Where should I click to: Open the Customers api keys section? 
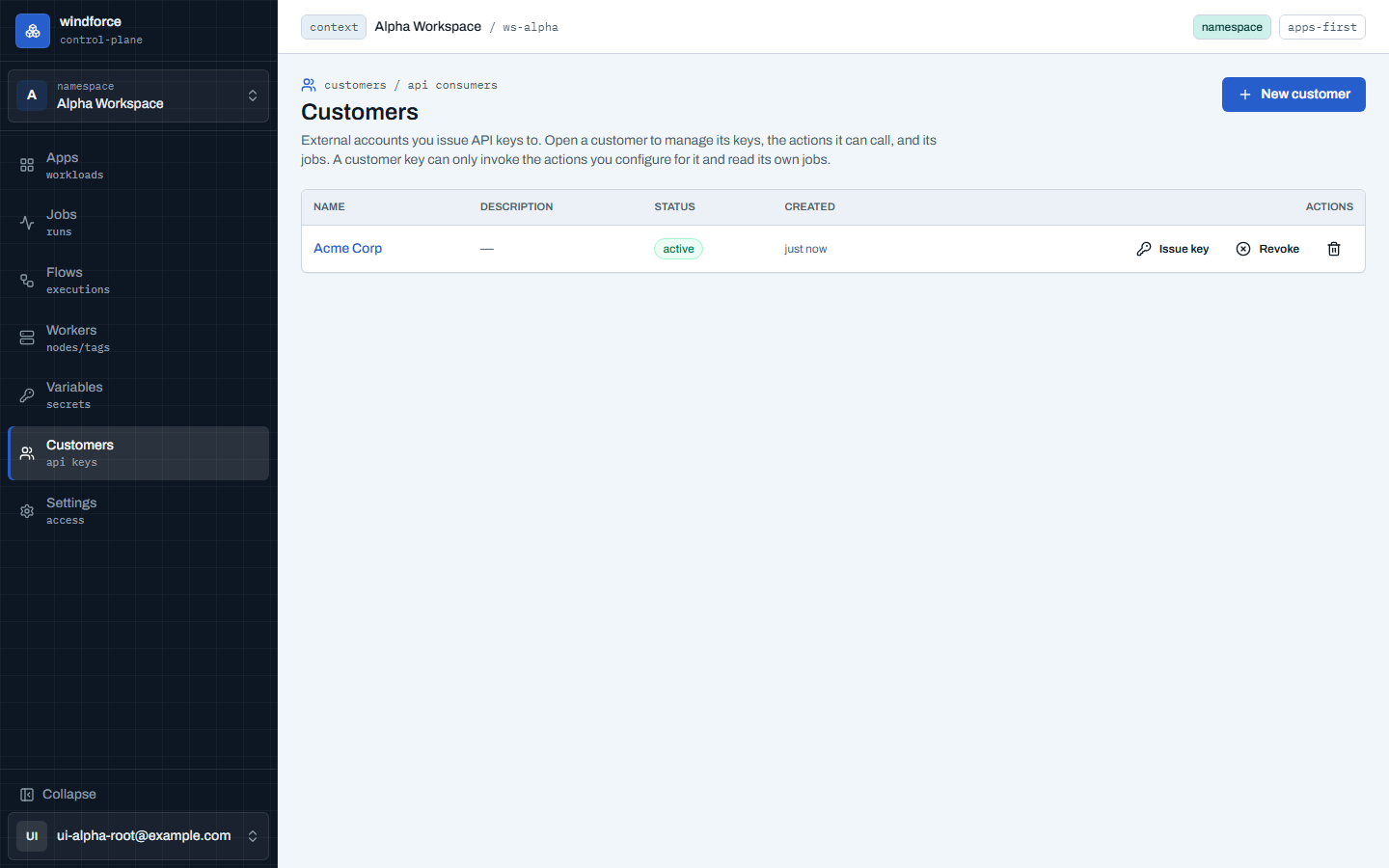pyautogui.click(x=138, y=453)
